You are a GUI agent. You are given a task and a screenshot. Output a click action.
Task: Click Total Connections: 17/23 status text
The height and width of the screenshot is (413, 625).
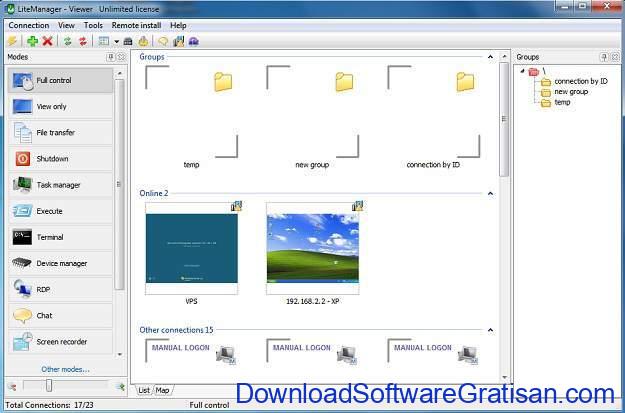(49, 405)
